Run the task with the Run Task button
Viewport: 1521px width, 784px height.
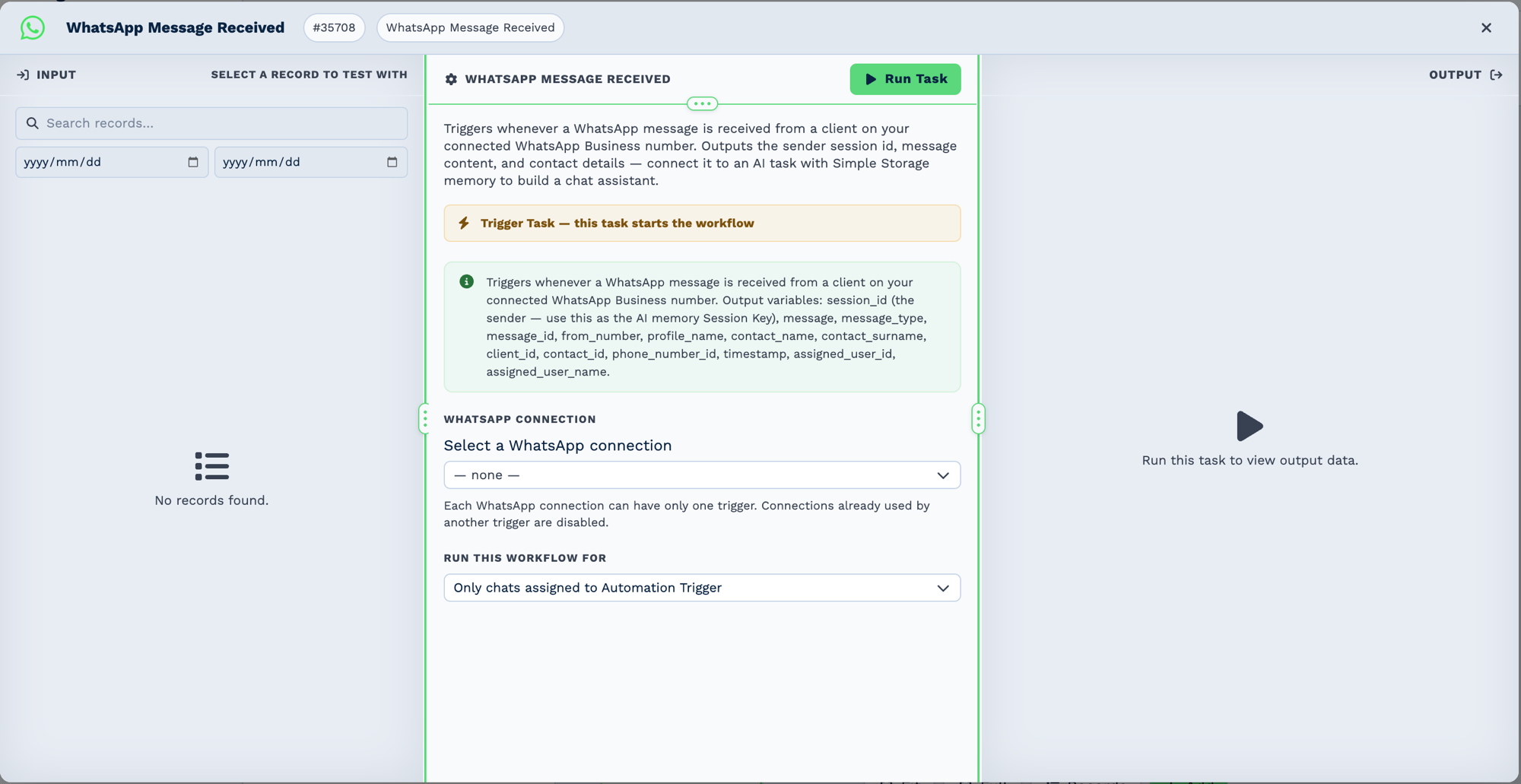point(905,79)
